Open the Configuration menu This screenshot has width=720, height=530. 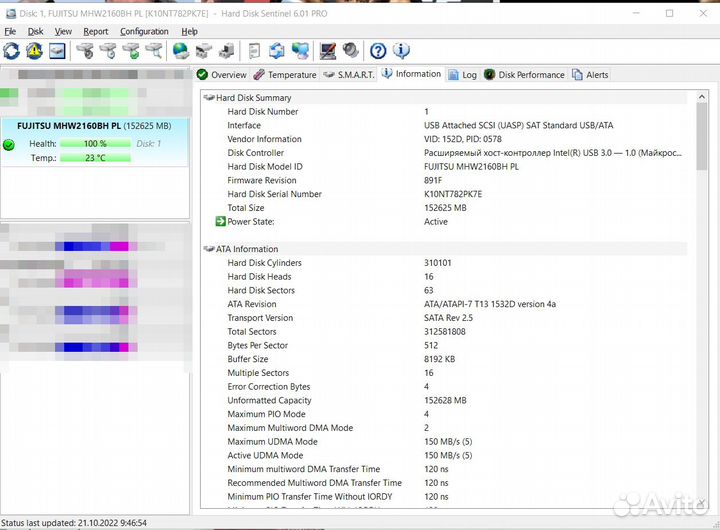point(144,31)
